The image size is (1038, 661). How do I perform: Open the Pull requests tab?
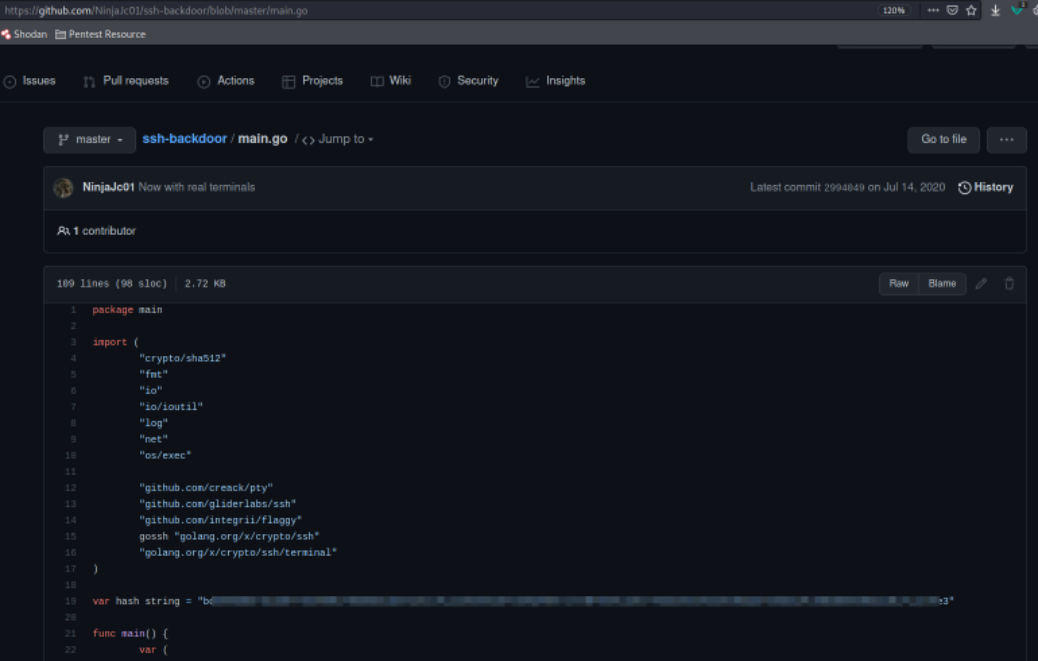[126, 81]
